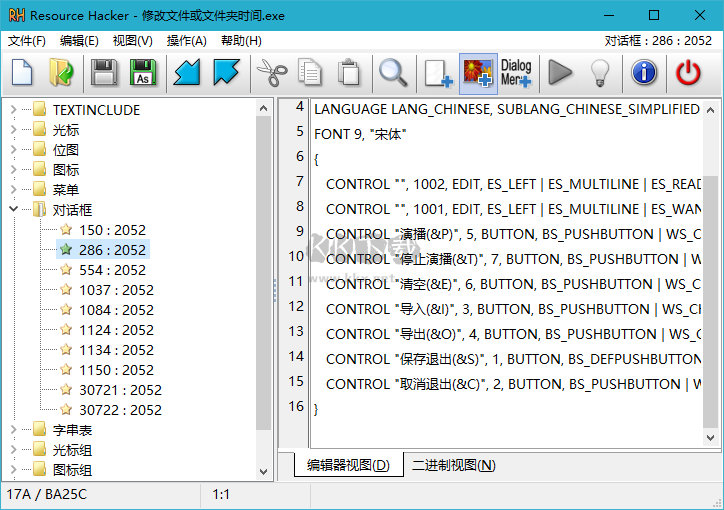Expand the 菜单 folder node
The width and height of the screenshot is (724, 510).
tap(13, 189)
